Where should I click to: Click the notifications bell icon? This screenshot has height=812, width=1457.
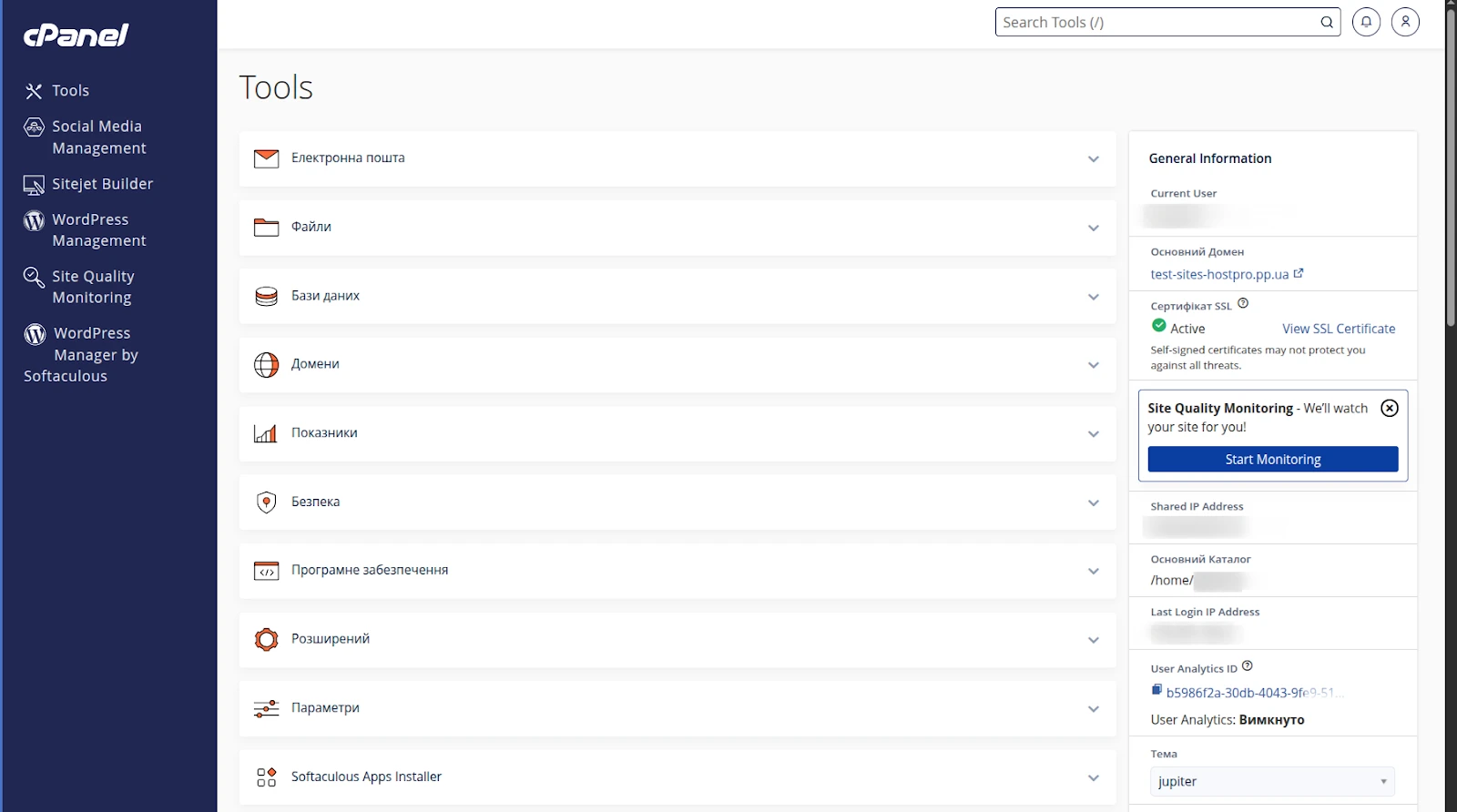coord(1366,22)
